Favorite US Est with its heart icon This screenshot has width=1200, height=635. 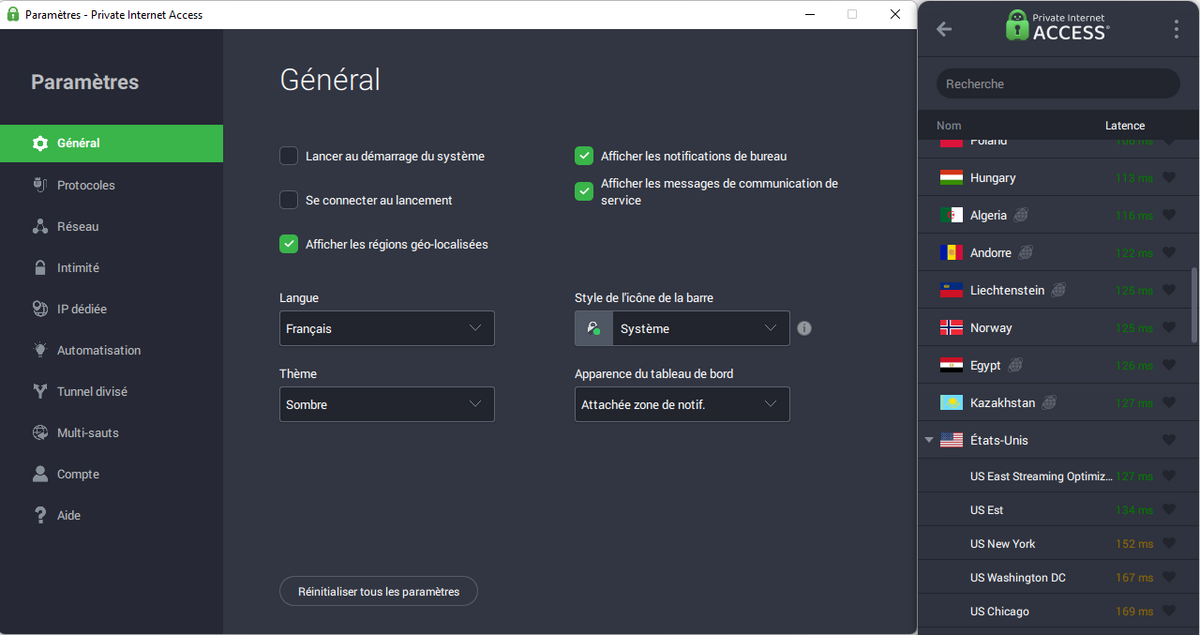[1168, 510]
